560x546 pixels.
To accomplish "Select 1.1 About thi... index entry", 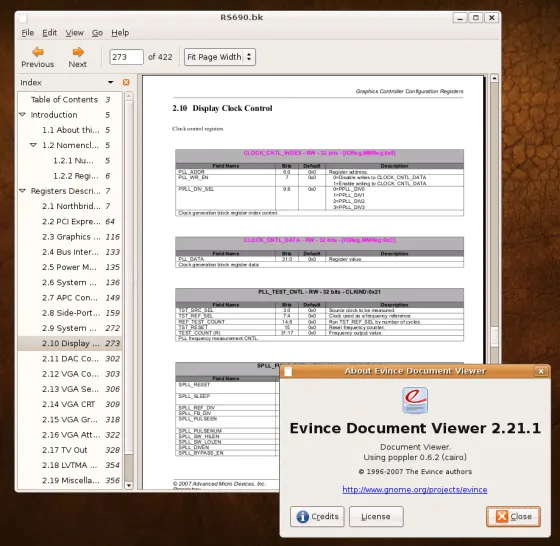I will (70, 130).
